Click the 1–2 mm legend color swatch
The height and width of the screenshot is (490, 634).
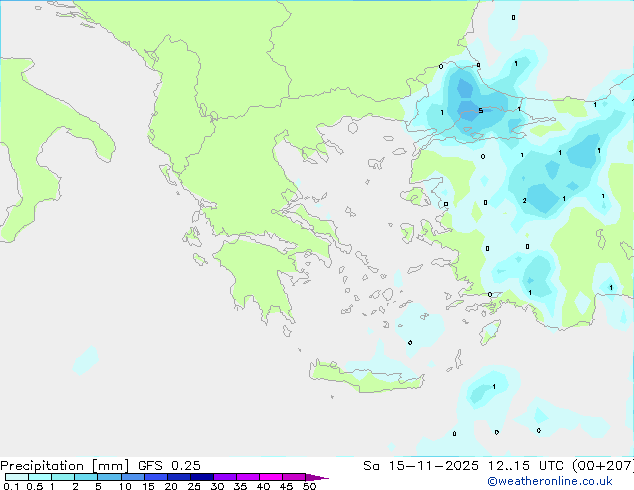tap(63, 477)
